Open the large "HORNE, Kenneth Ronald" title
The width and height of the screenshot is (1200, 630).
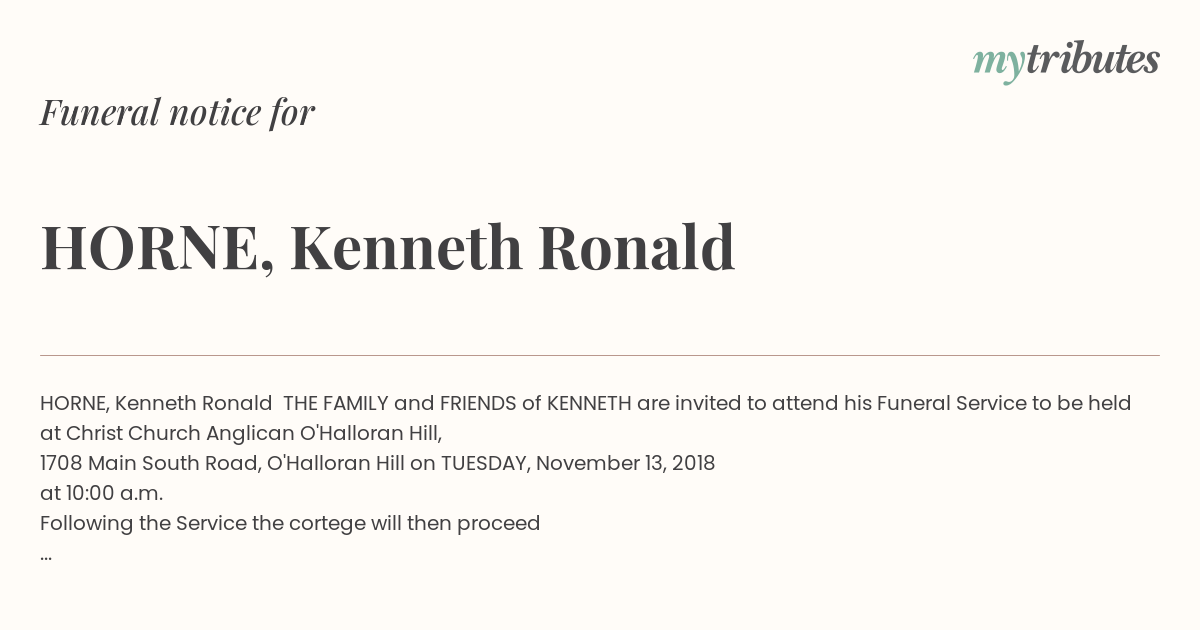(388, 248)
